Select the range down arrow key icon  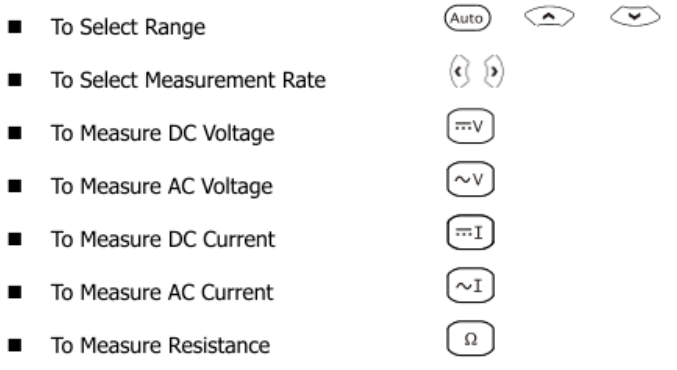pos(635,16)
